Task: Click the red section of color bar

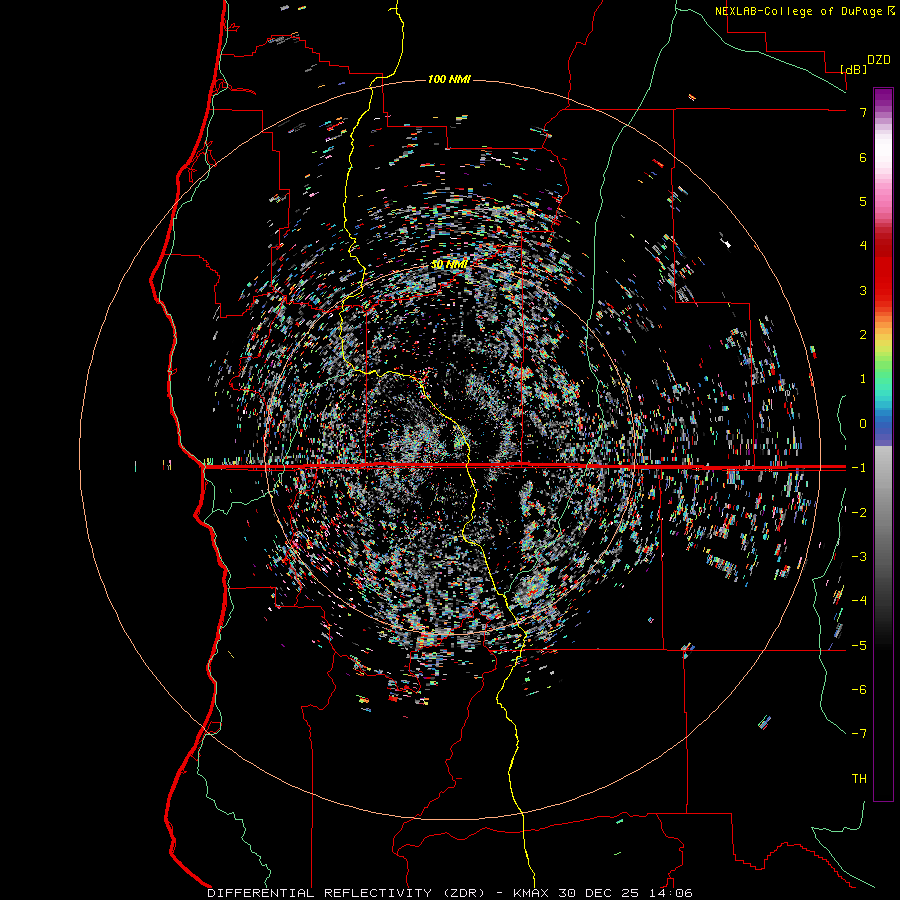Action: 883,270
